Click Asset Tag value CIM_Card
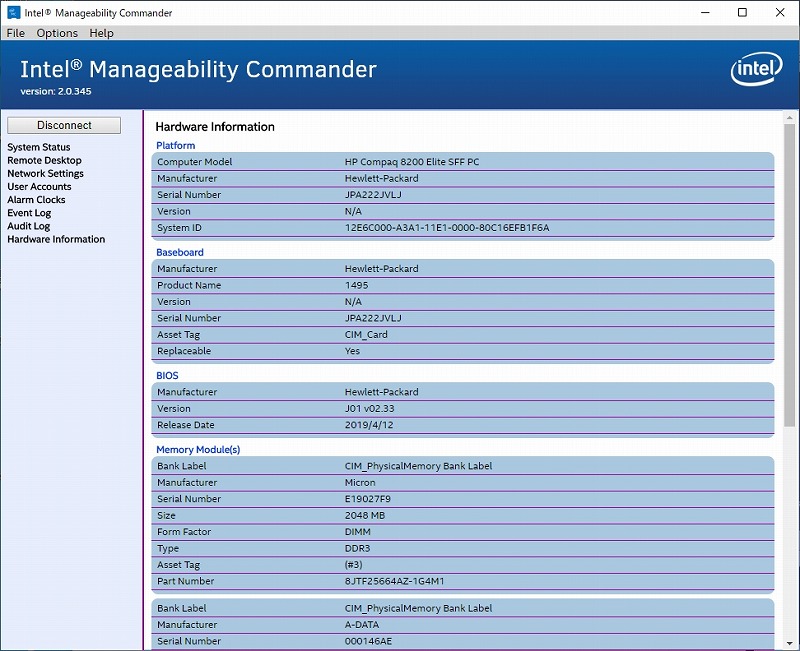This screenshot has height=651, width=800. tap(366, 335)
